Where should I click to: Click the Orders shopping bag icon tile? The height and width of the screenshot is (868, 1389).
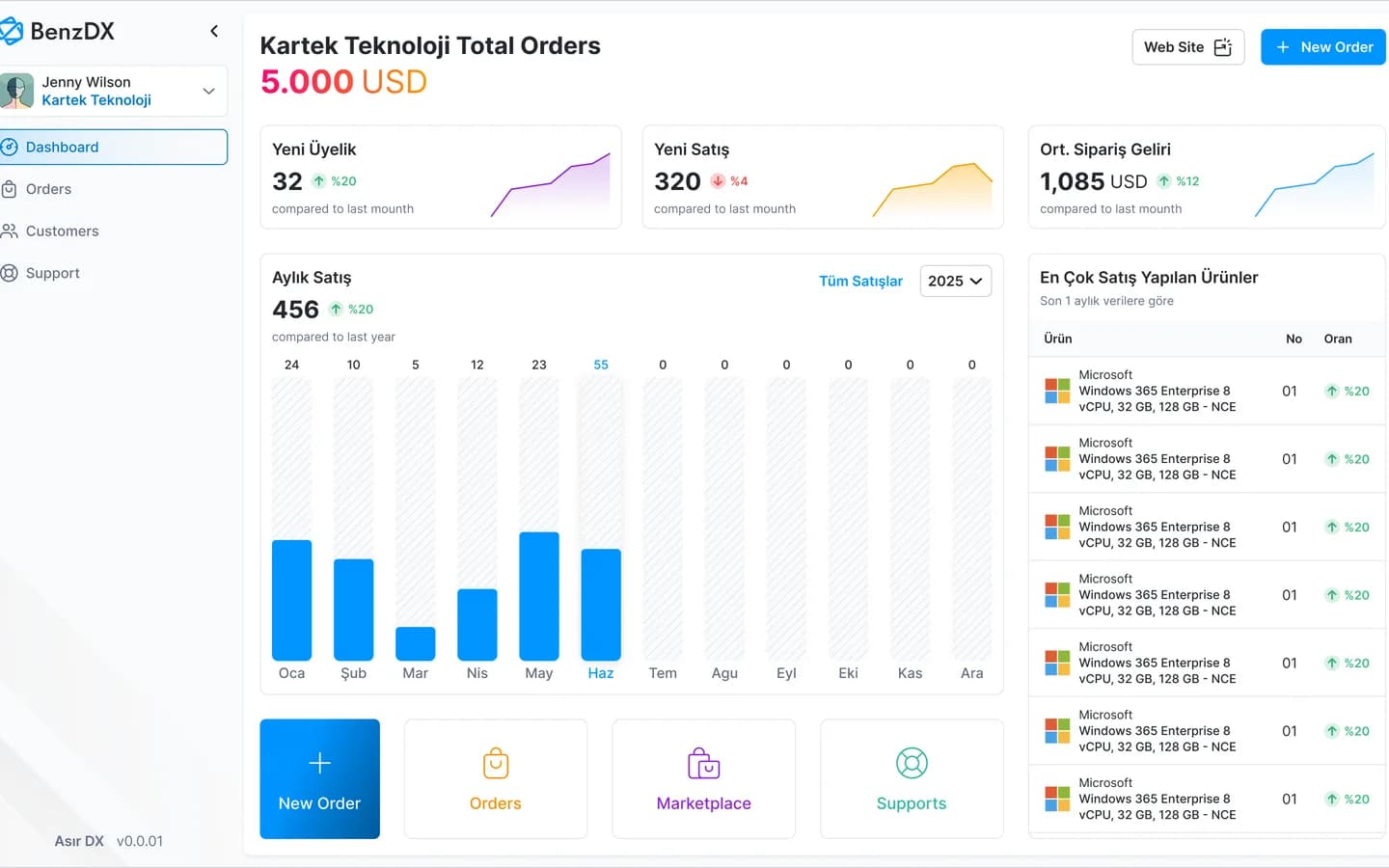click(496, 778)
